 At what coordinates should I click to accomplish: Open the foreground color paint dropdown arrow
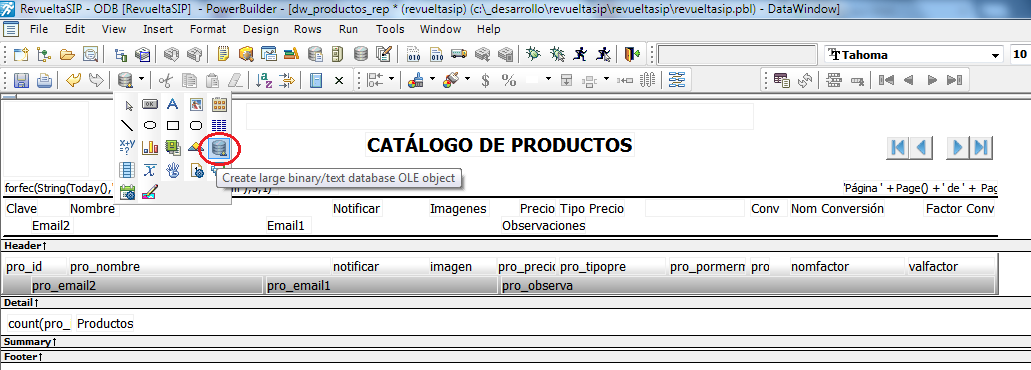[x=468, y=80]
